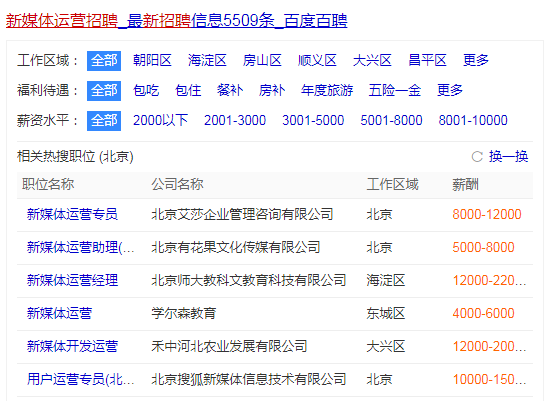Click truncated salary 12000-200… for 新媒体开发运营

point(489,346)
